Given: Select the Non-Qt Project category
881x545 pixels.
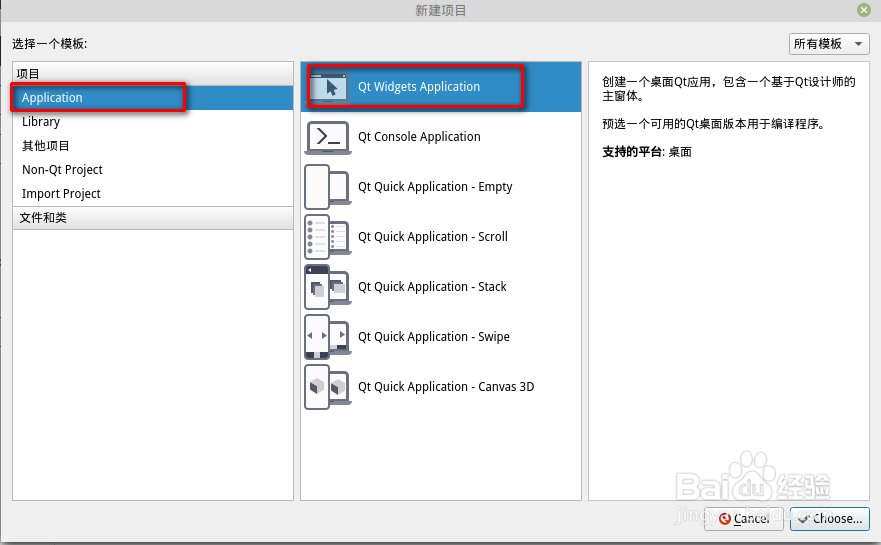Looking at the screenshot, I should 153,170.
